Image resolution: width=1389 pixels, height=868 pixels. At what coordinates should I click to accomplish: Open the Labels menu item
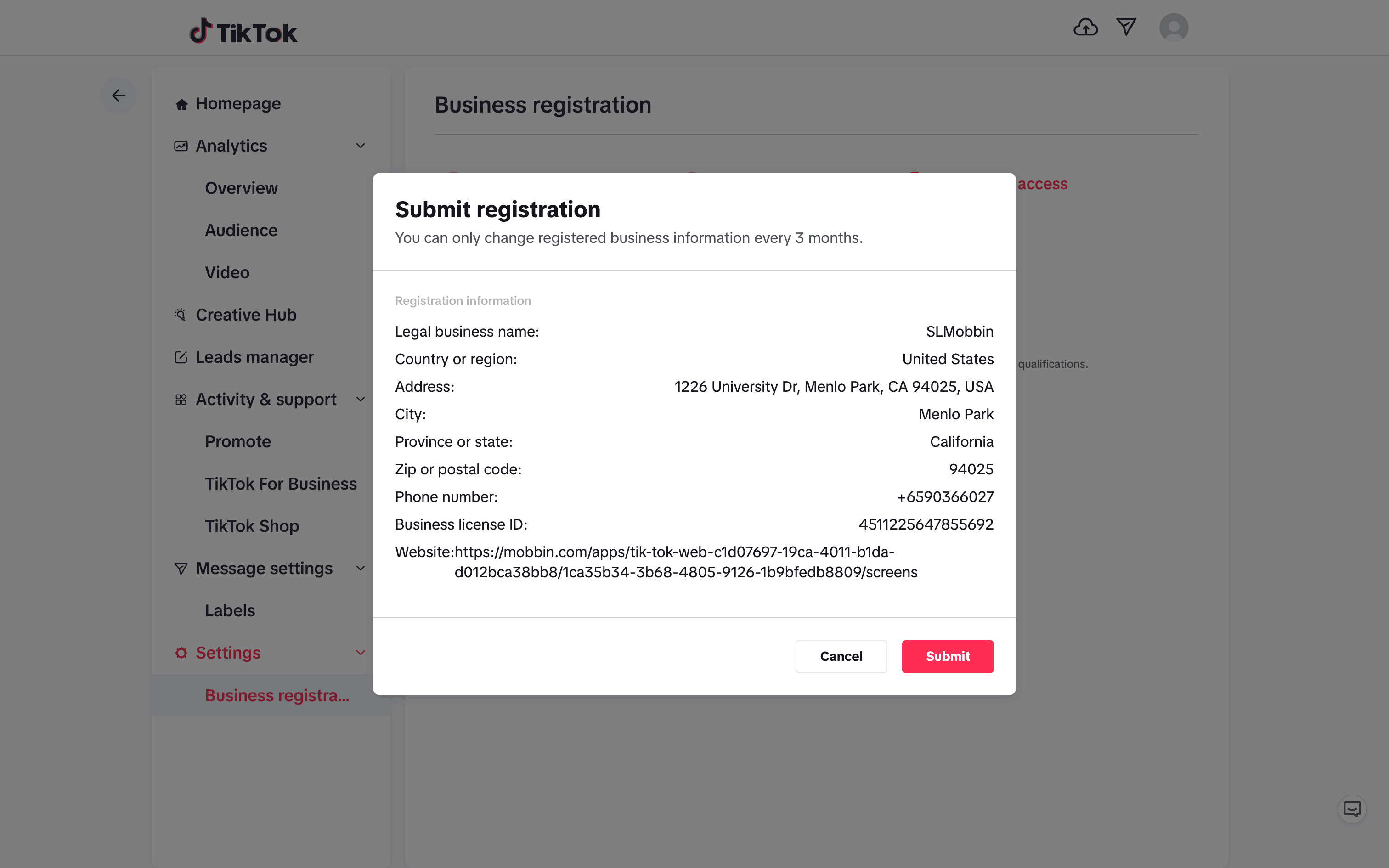click(230, 610)
